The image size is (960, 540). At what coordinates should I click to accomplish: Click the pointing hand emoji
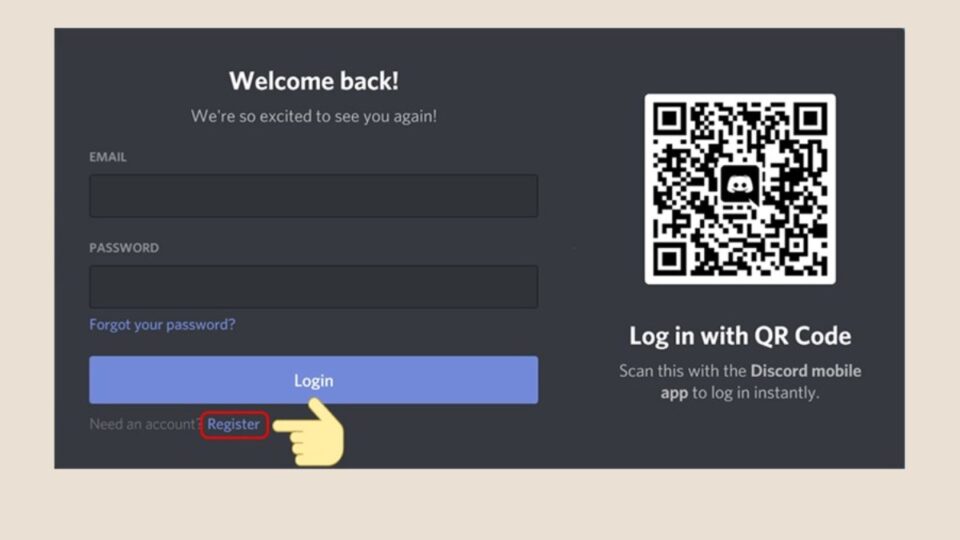(310, 432)
